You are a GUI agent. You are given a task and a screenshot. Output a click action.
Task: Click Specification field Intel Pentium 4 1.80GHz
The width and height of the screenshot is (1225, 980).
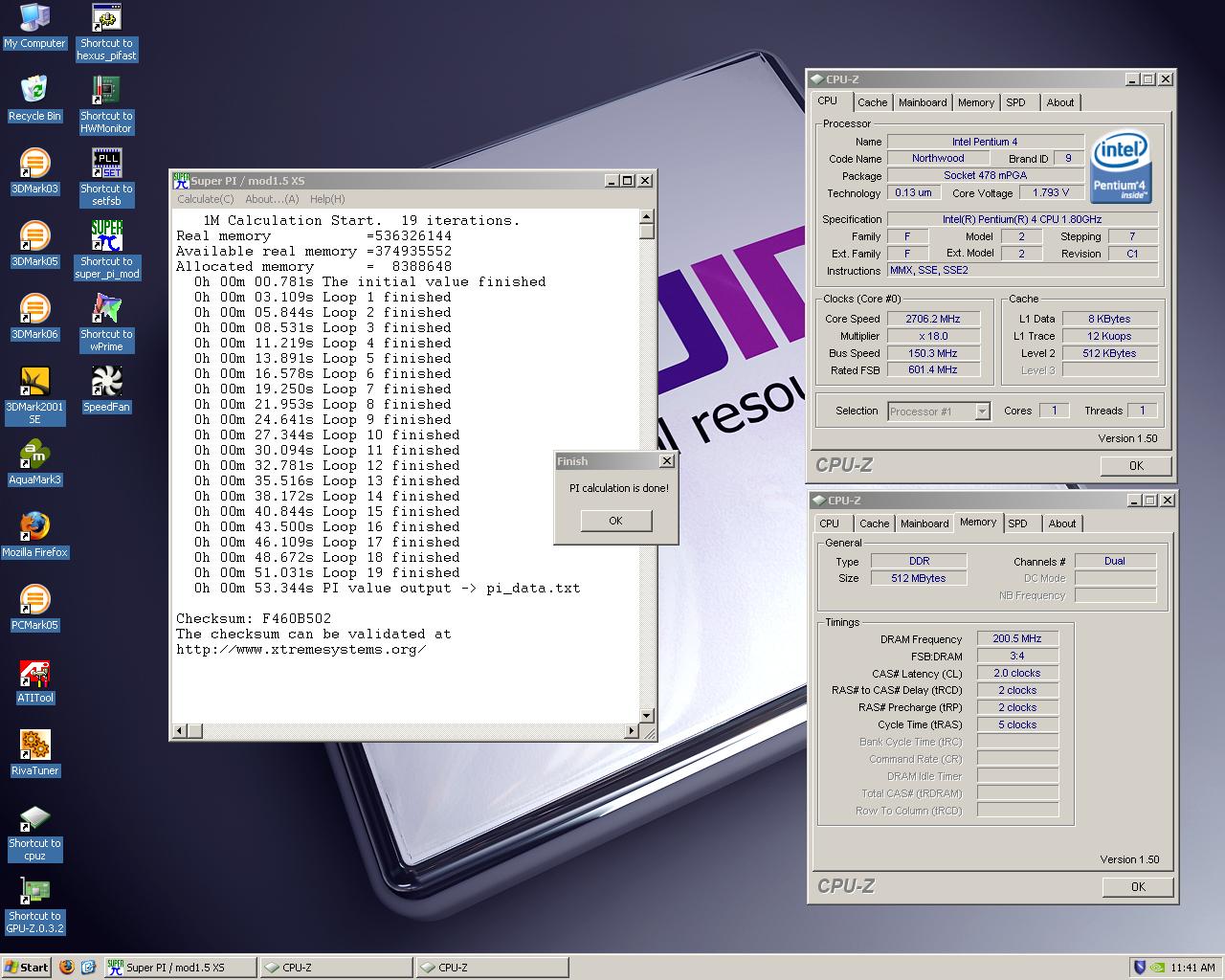coord(1022,219)
